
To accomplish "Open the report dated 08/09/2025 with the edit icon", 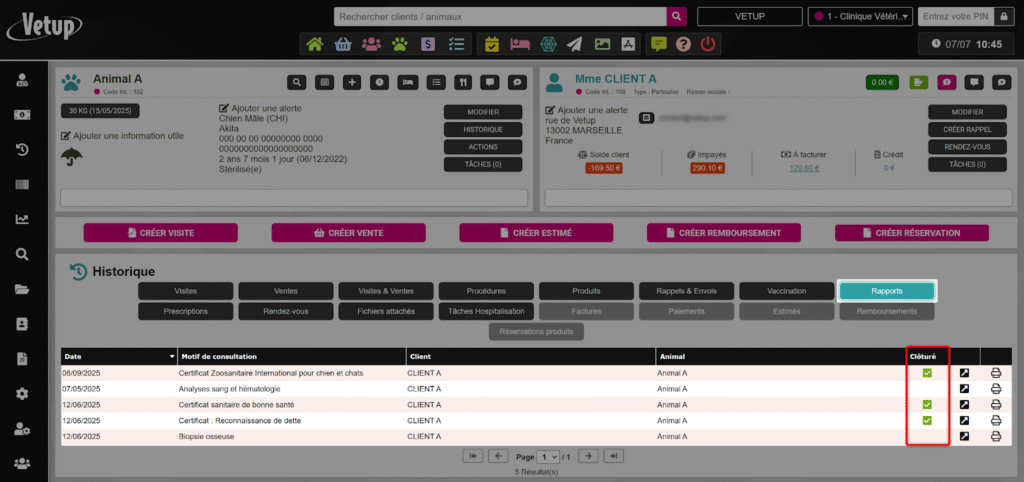I will [x=964, y=373].
